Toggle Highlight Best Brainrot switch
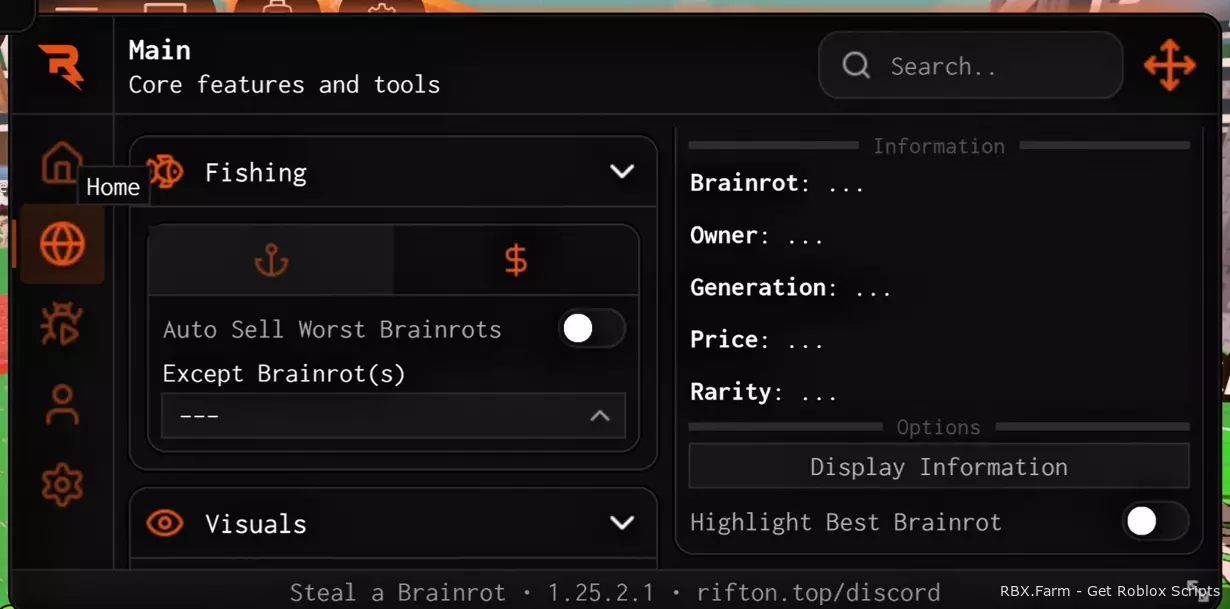1230x609 pixels. tap(1155, 521)
